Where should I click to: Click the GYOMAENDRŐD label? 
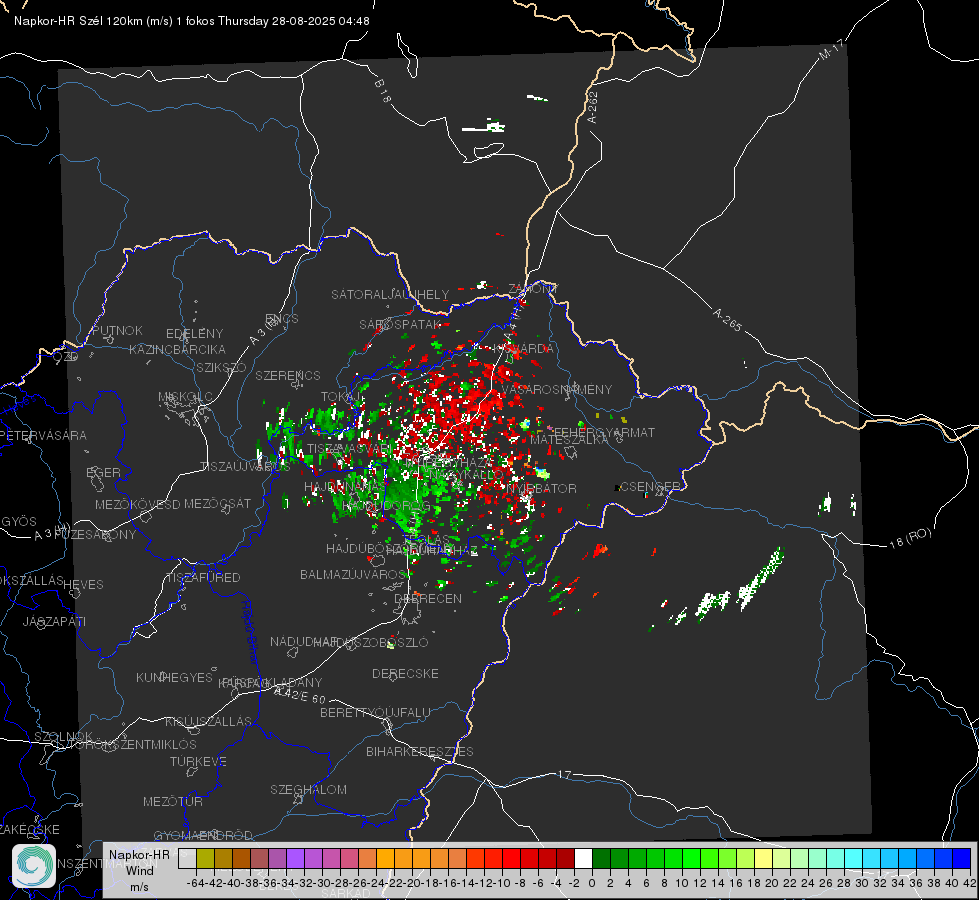203,835
